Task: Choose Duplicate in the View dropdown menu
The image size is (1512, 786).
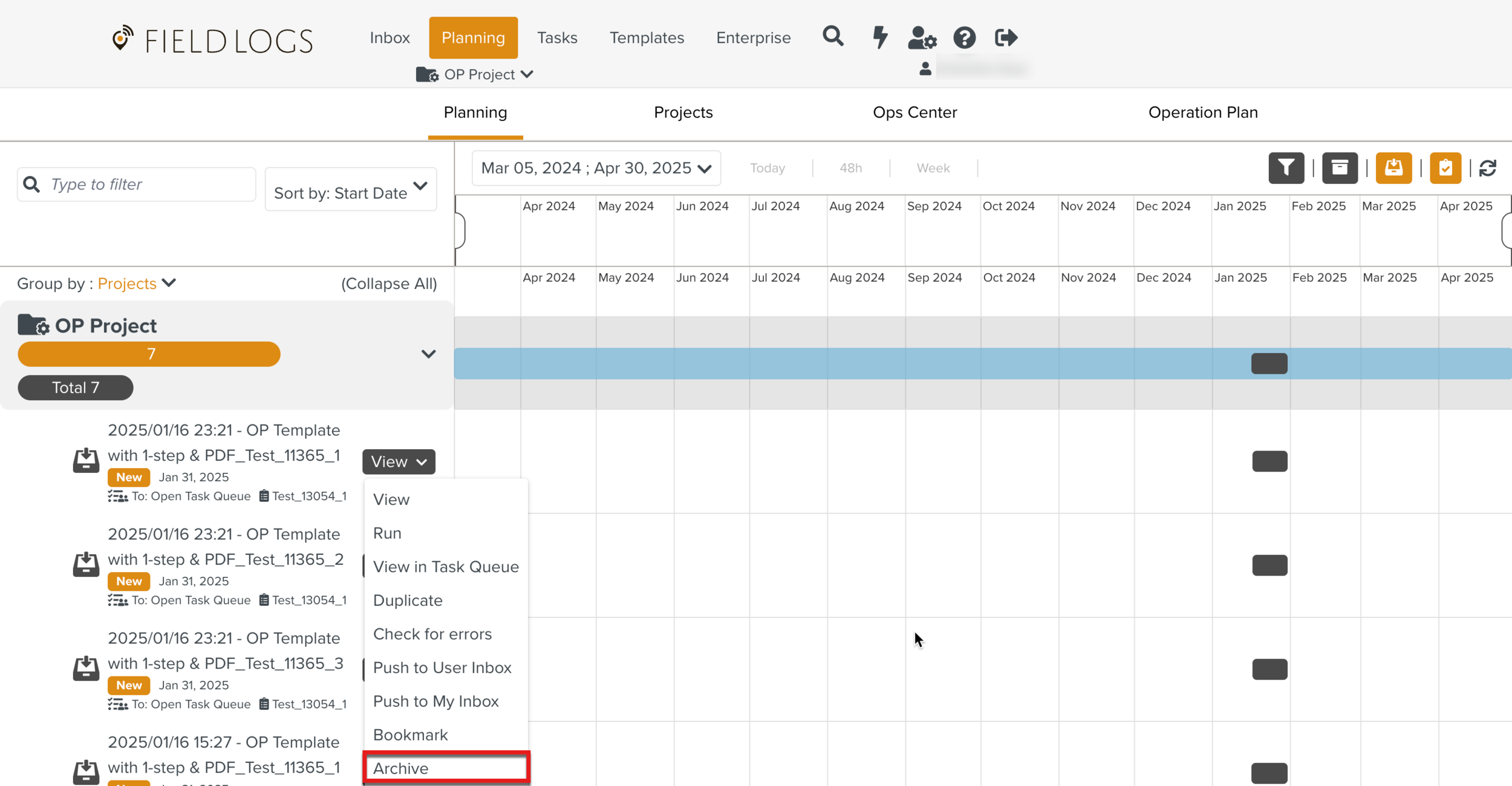Action: coord(408,600)
